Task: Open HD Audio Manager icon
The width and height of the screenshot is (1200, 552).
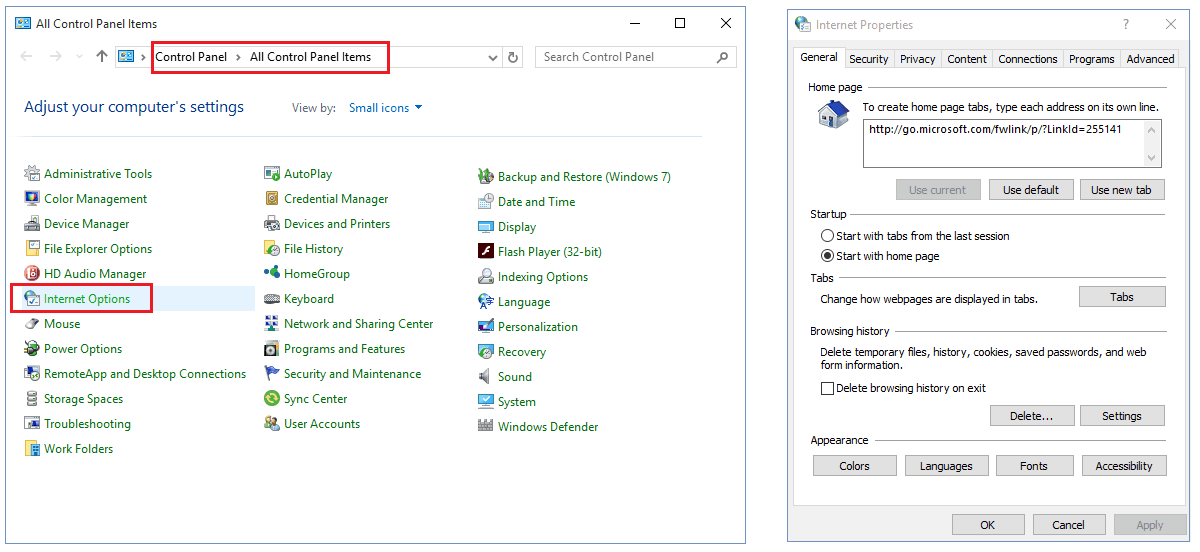Action: [x=32, y=274]
